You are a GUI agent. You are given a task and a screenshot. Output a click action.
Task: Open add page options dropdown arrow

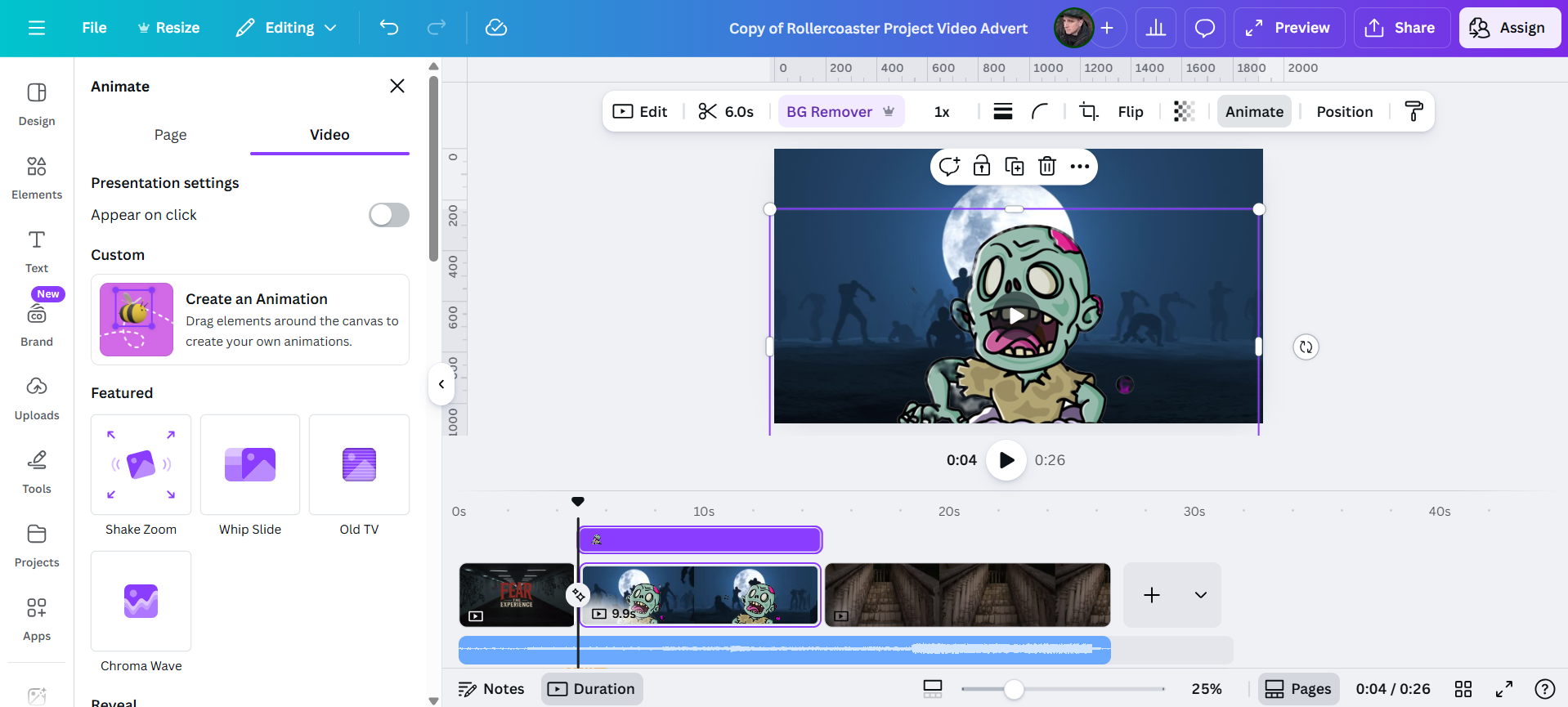[x=1200, y=595]
